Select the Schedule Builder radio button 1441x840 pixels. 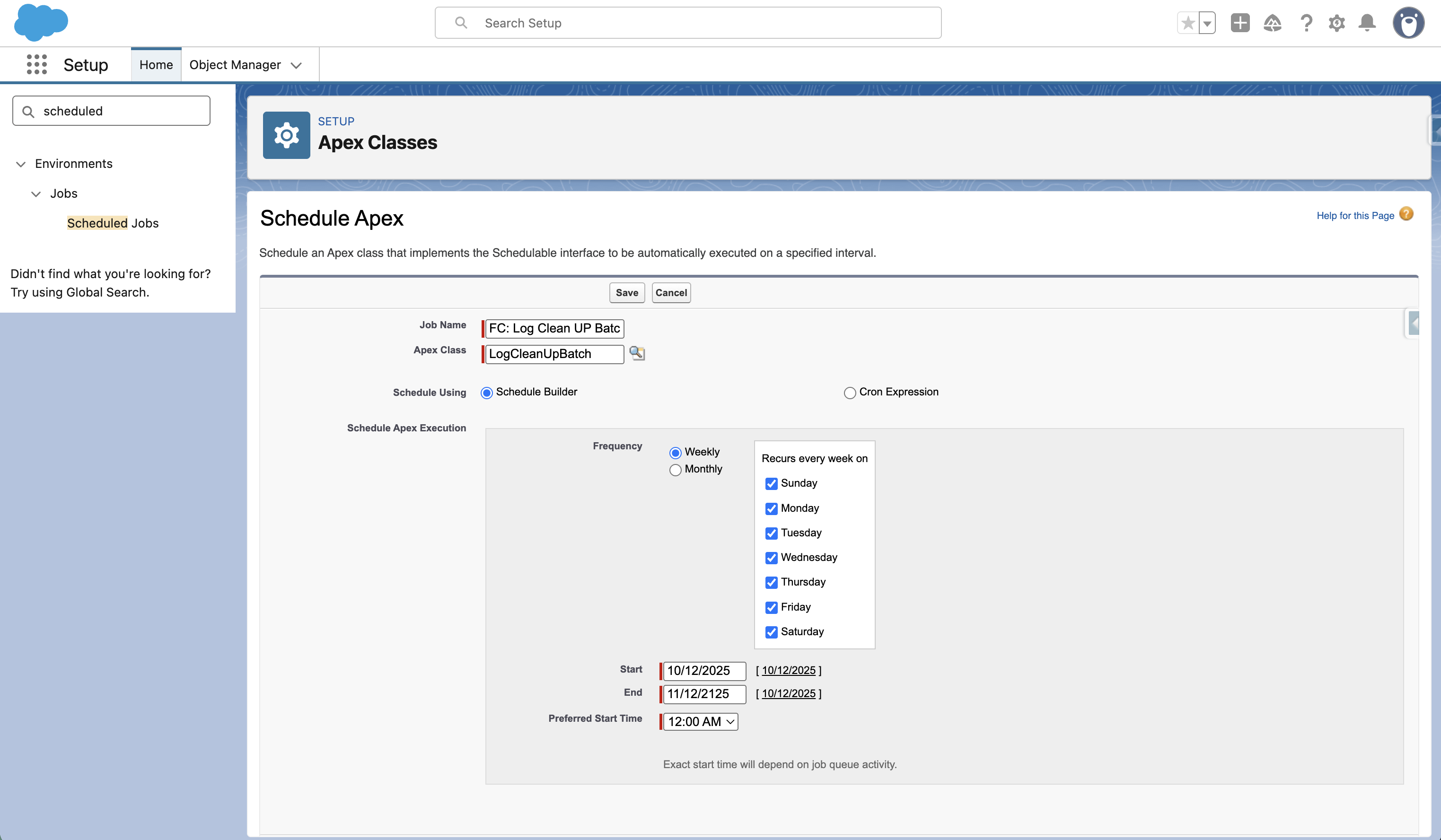486,393
